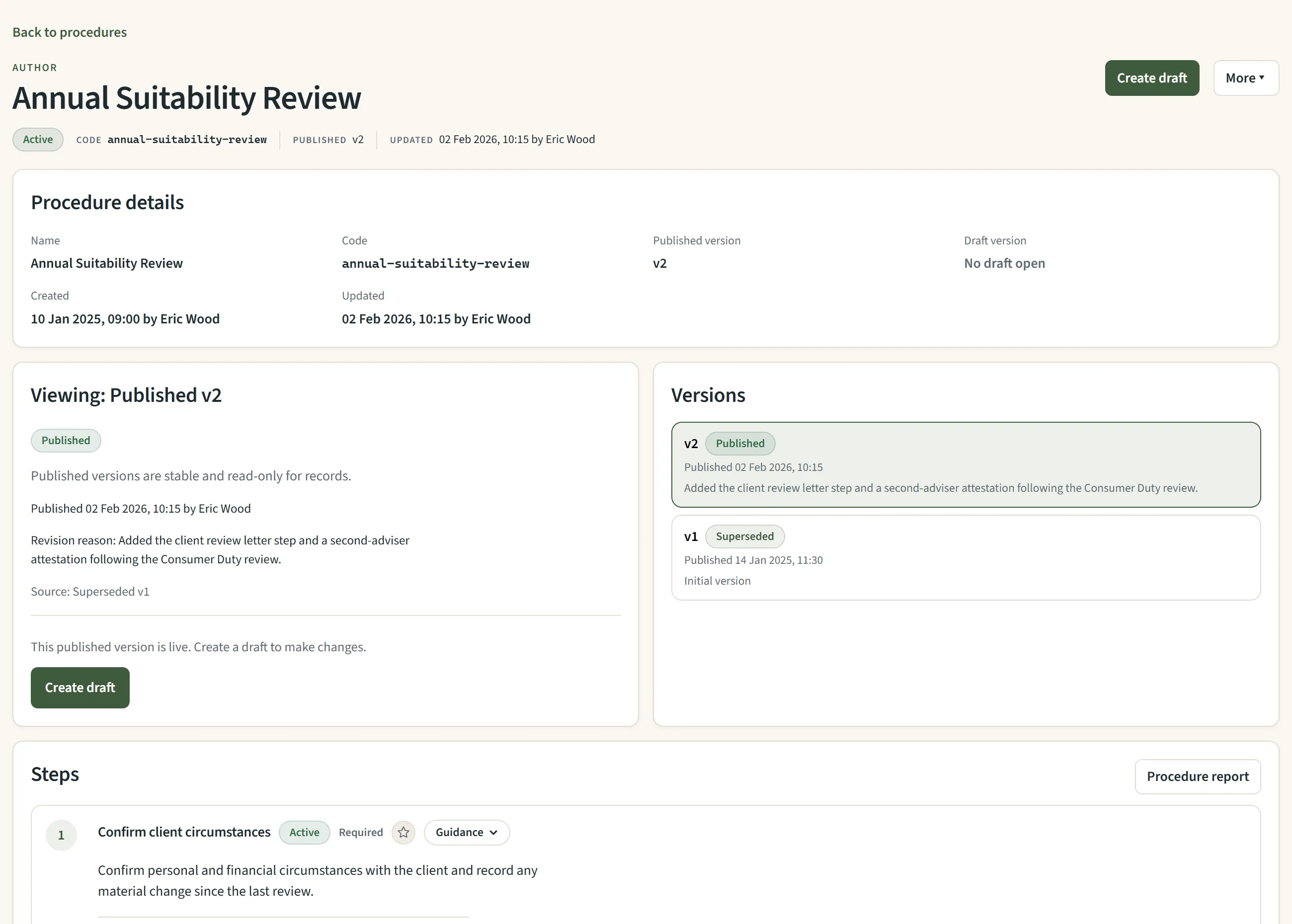
Task: Click the Active badge on step 1
Action: click(x=305, y=833)
